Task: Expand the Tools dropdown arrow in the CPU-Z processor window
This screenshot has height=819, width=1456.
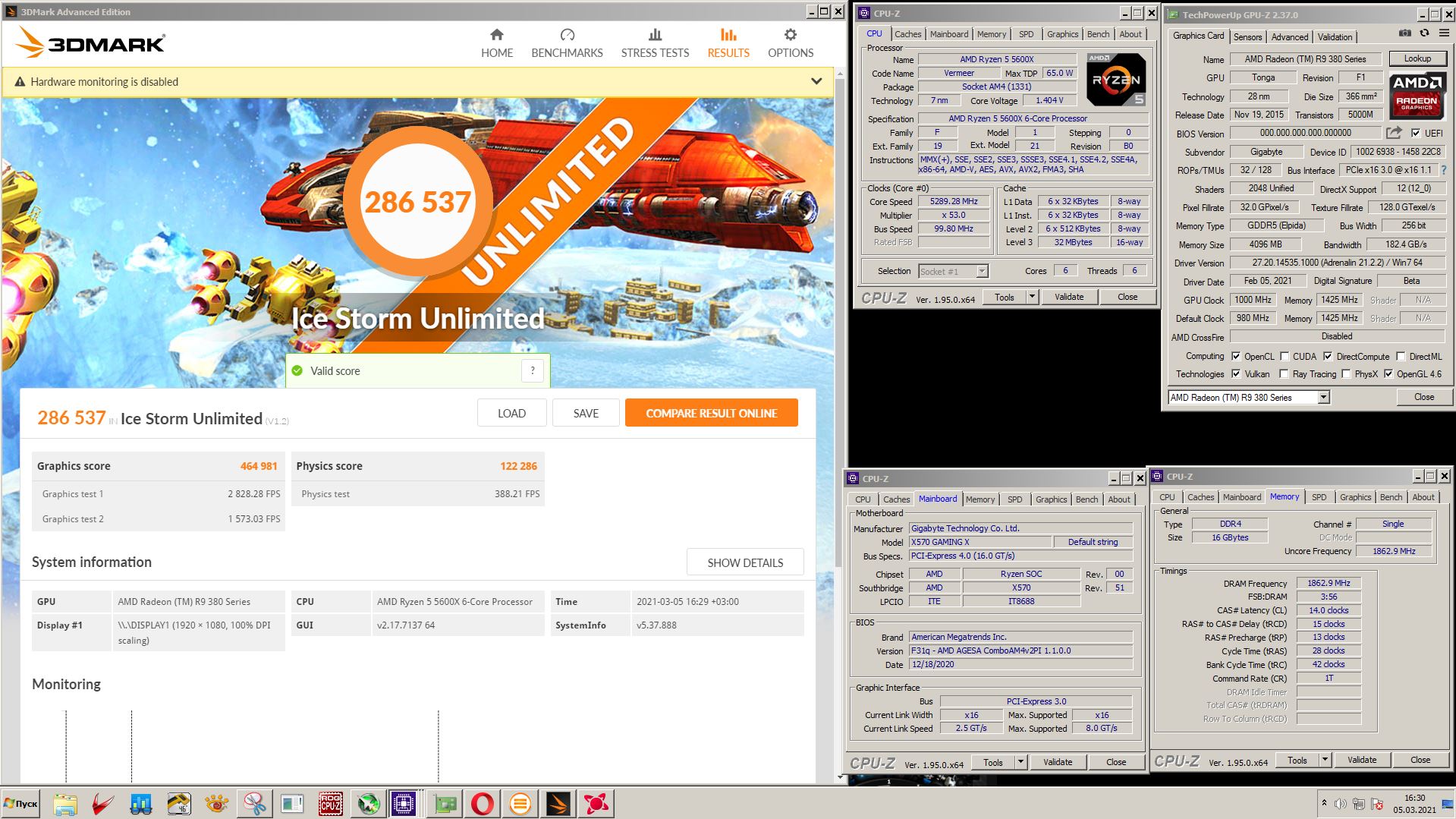Action: (1032, 297)
